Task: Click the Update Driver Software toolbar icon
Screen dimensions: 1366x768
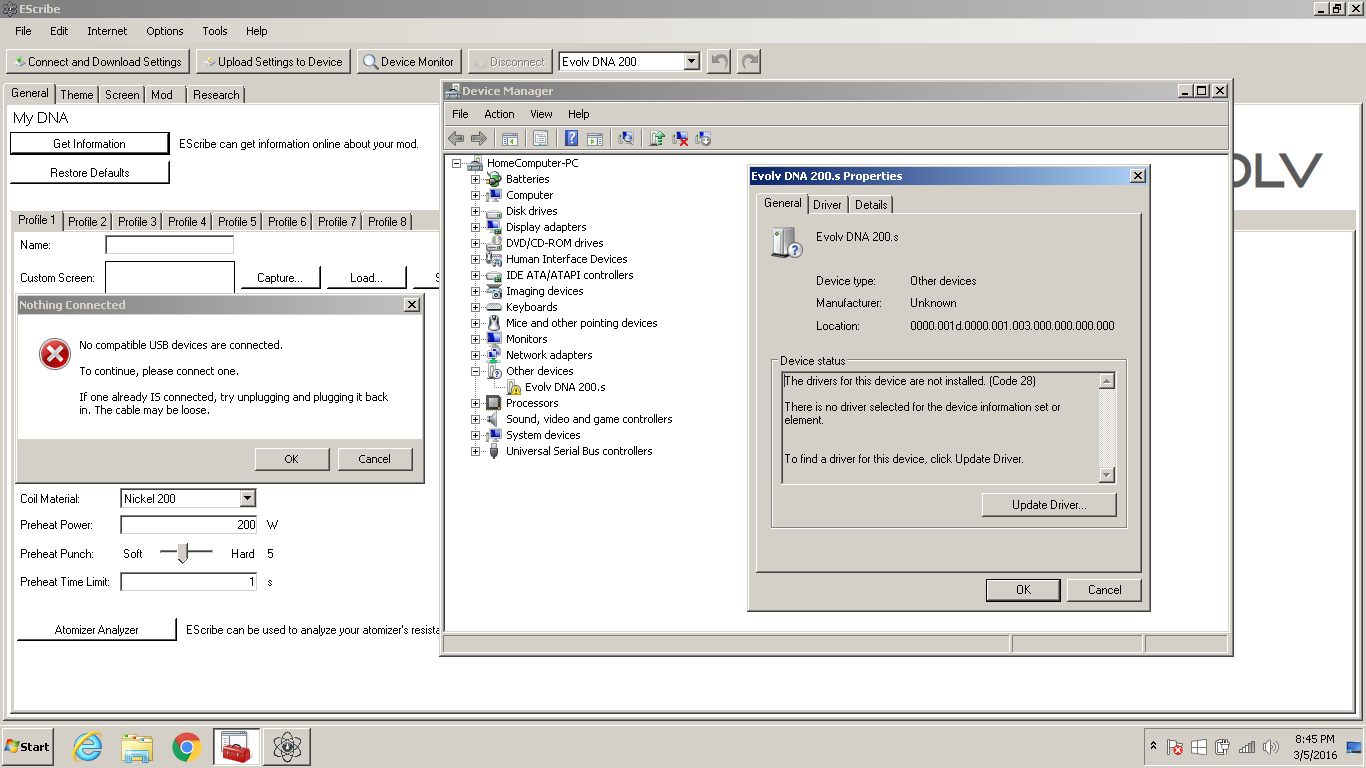Action: [x=657, y=139]
